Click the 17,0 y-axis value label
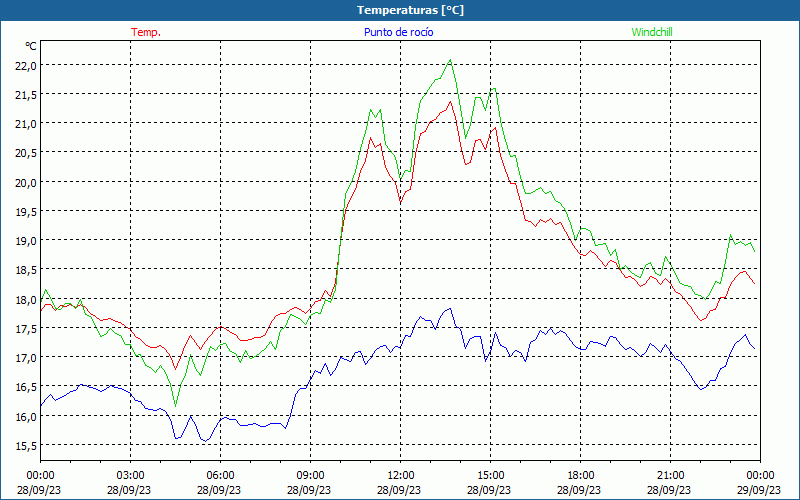The image size is (800, 500). pyautogui.click(x=25, y=357)
